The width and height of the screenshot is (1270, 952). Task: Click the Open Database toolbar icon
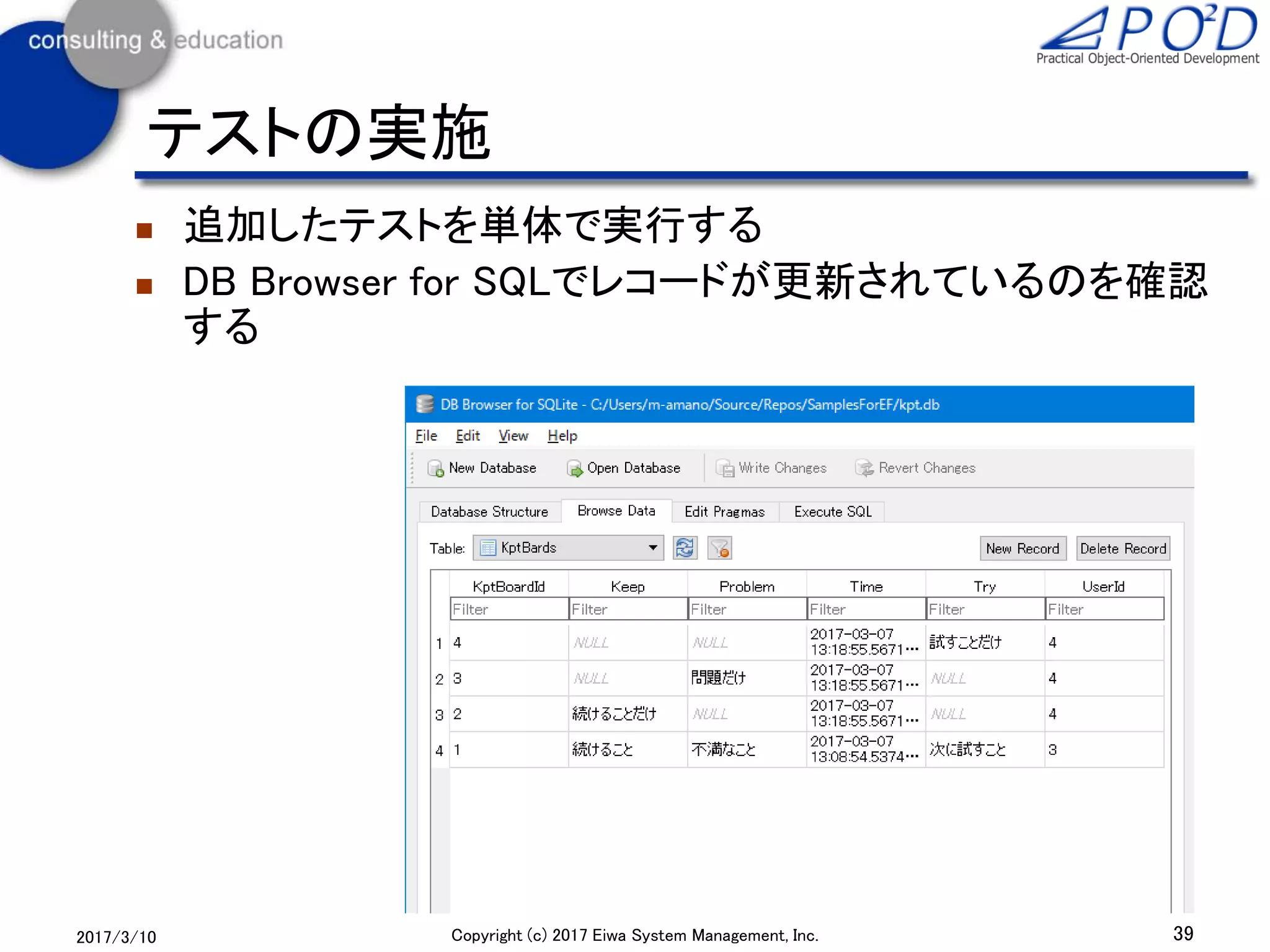coord(575,468)
